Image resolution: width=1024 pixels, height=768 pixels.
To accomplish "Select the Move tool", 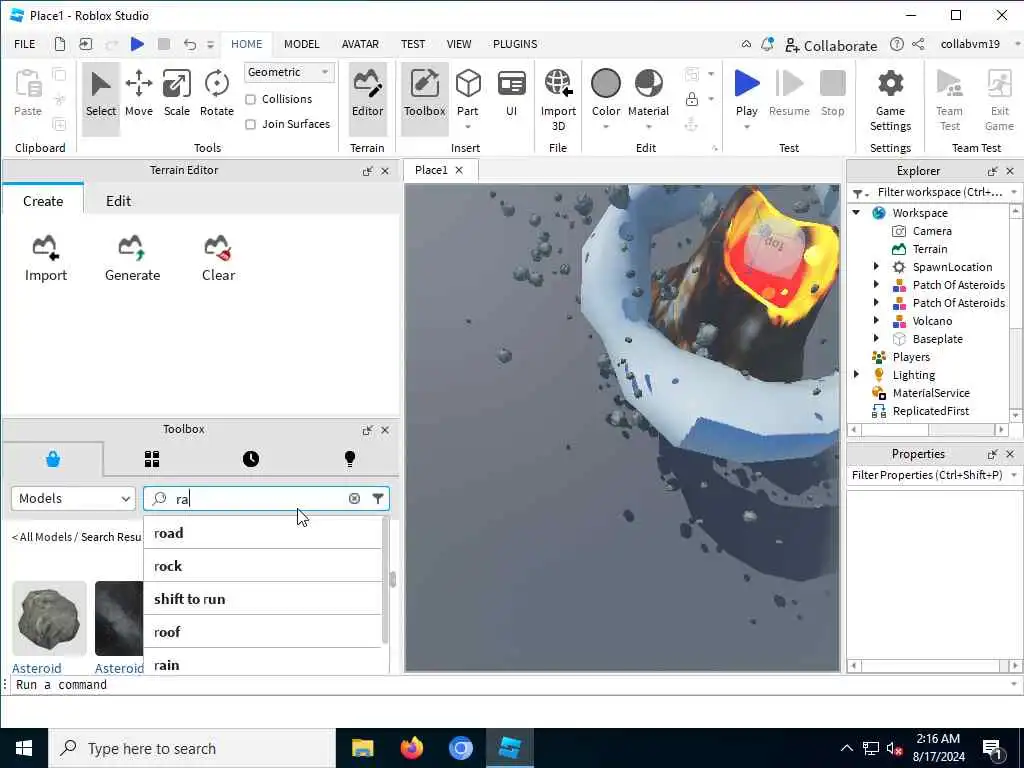I will coord(138,93).
